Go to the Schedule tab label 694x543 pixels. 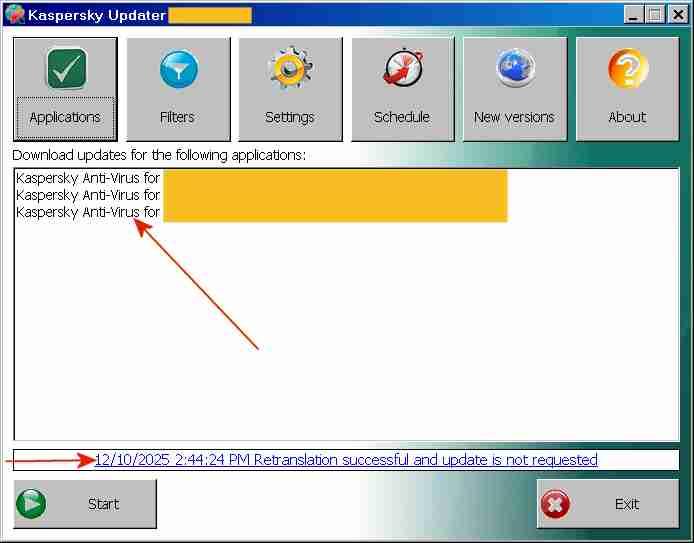(401, 117)
